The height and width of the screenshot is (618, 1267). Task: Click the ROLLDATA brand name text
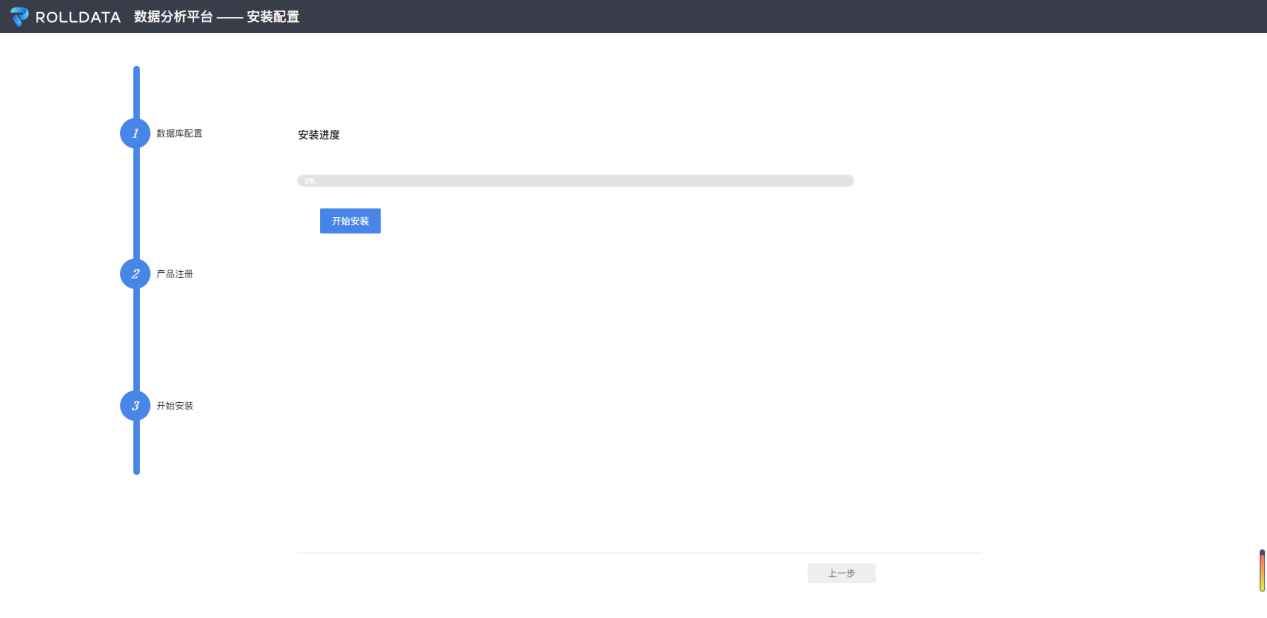coord(78,17)
